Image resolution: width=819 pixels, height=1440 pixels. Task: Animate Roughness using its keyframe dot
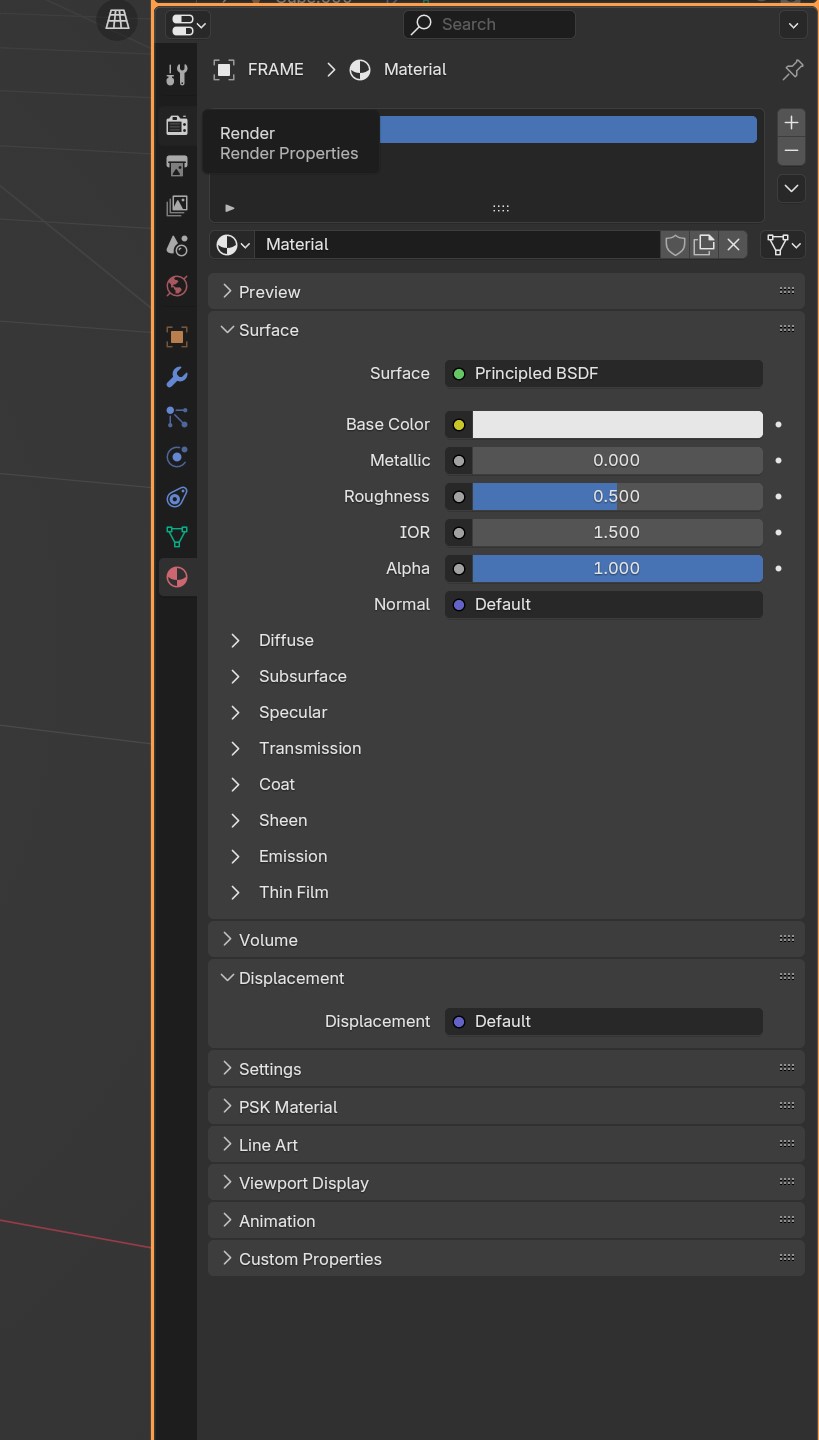778,496
